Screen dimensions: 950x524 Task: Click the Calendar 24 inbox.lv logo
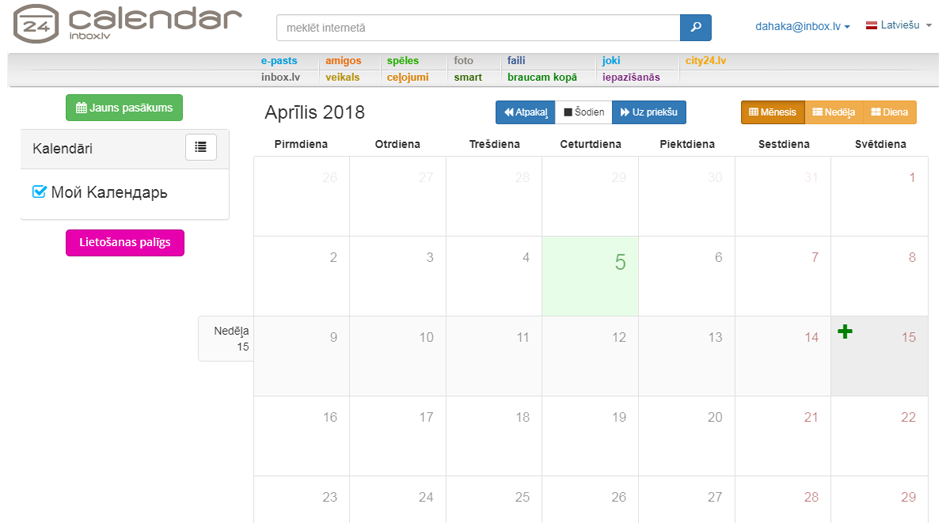click(127, 24)
